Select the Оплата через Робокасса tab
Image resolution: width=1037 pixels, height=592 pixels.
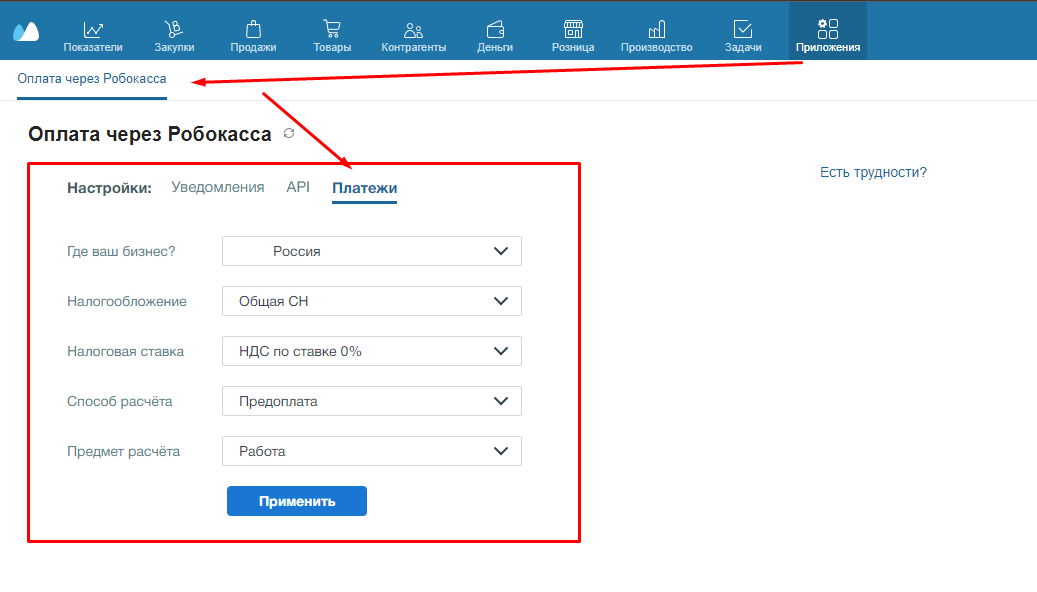(x=92, y=79)
